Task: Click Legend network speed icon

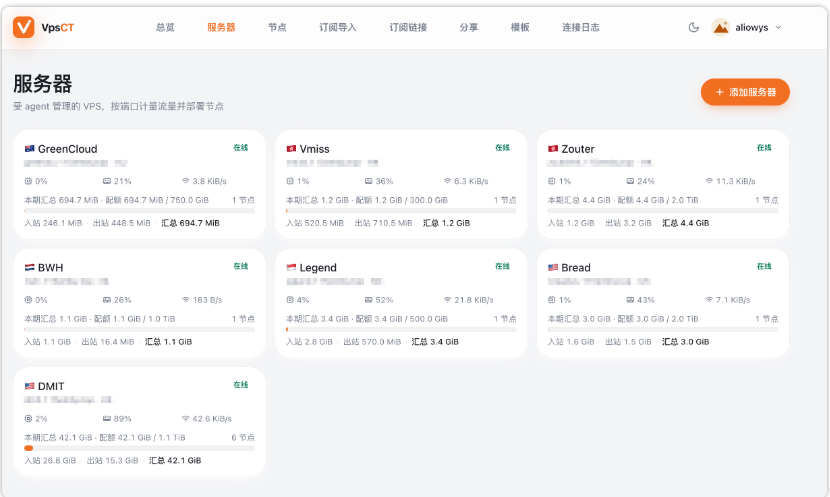Action: [x=447, y=300]
